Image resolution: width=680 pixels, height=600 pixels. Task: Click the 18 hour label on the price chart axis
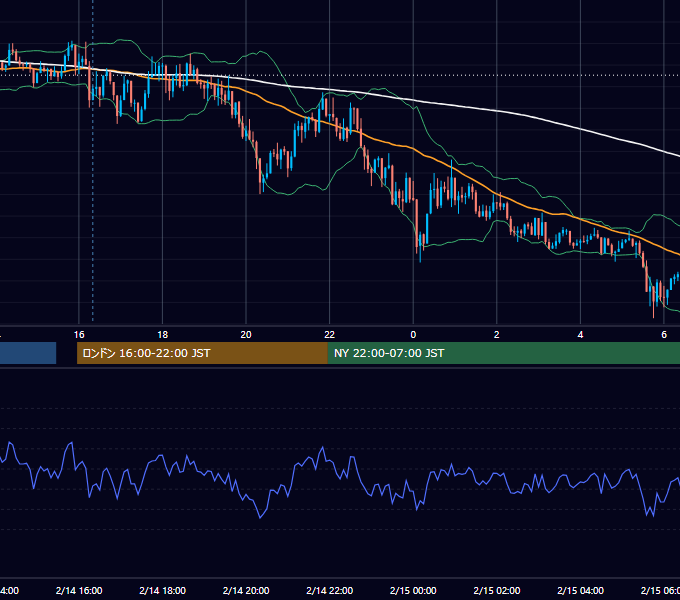click(163, 335)
